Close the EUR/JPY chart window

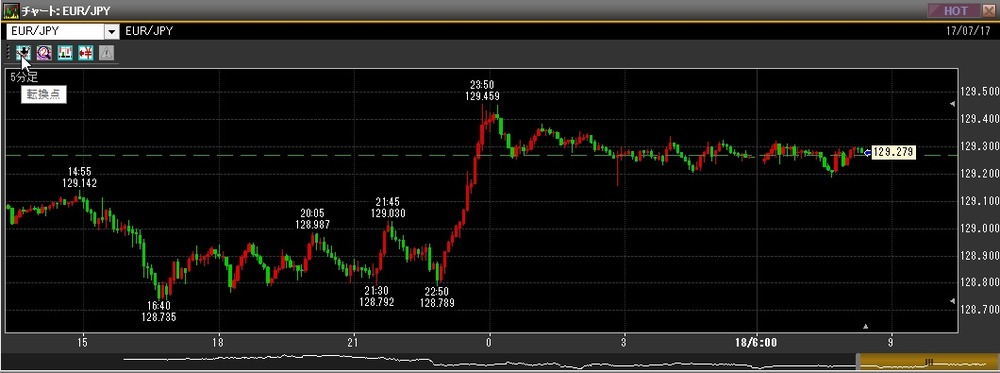(989, 10)
